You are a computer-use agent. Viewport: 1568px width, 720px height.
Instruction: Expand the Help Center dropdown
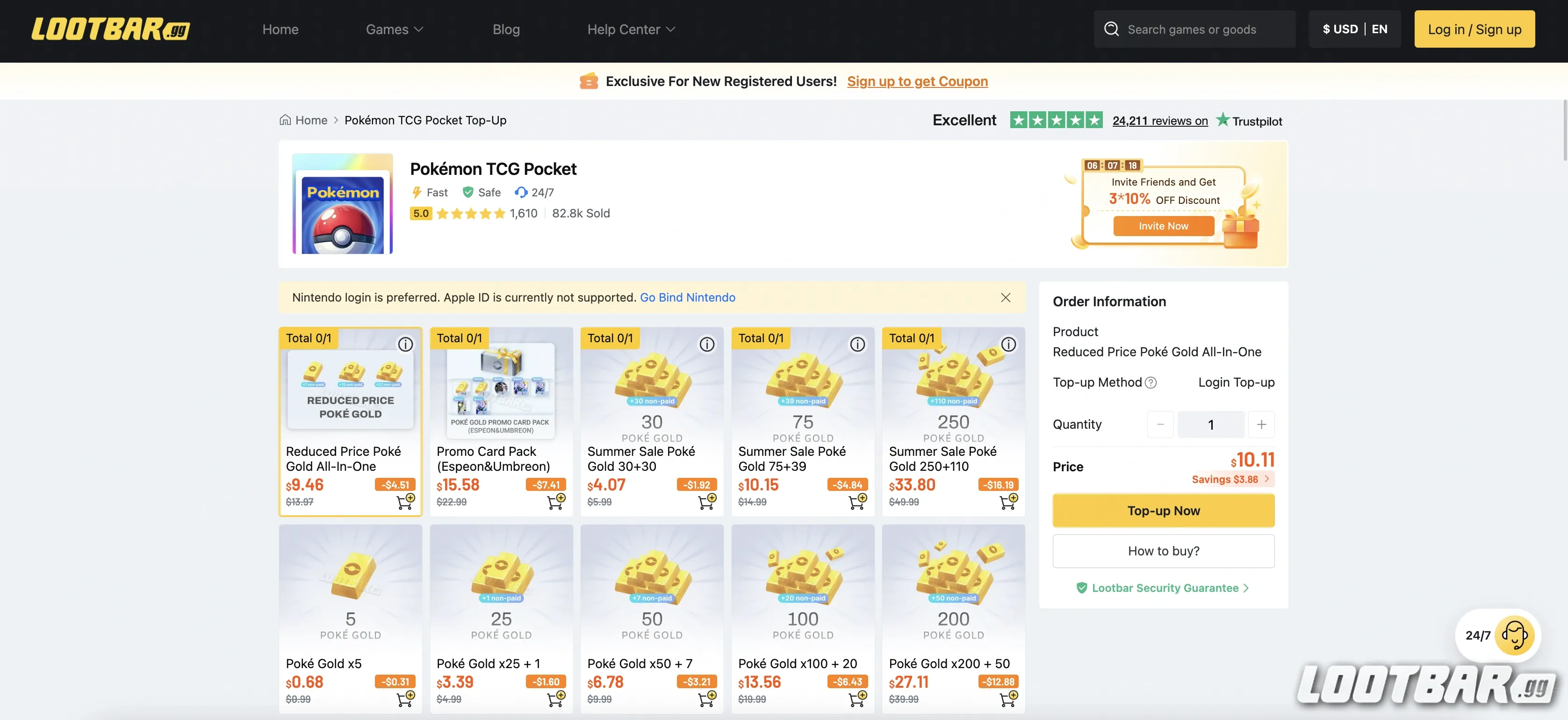631,29
